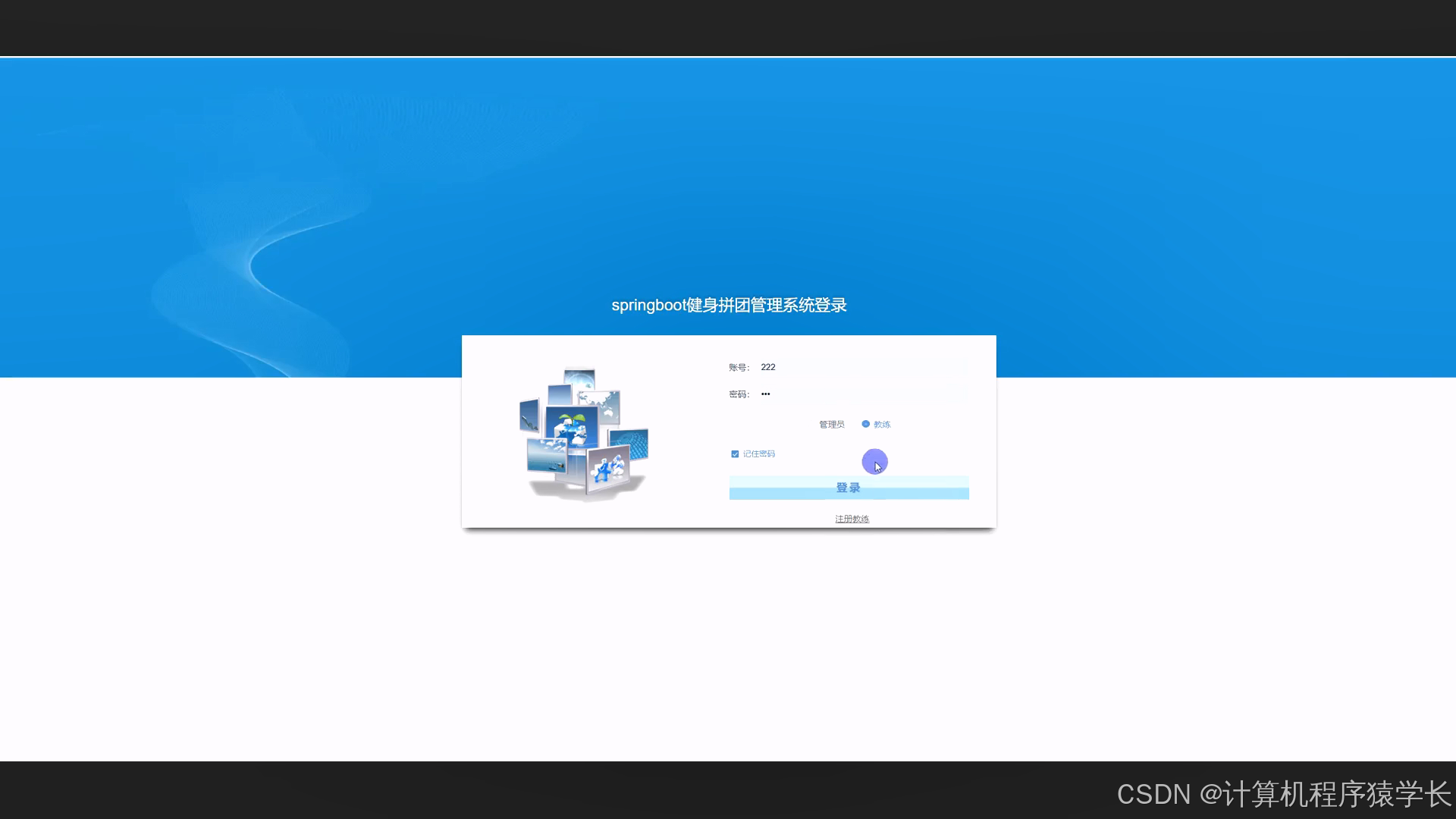The image size is (1456, 819).
Task: Click the blue puzzle pieces picture
Action: pos(607,469)
